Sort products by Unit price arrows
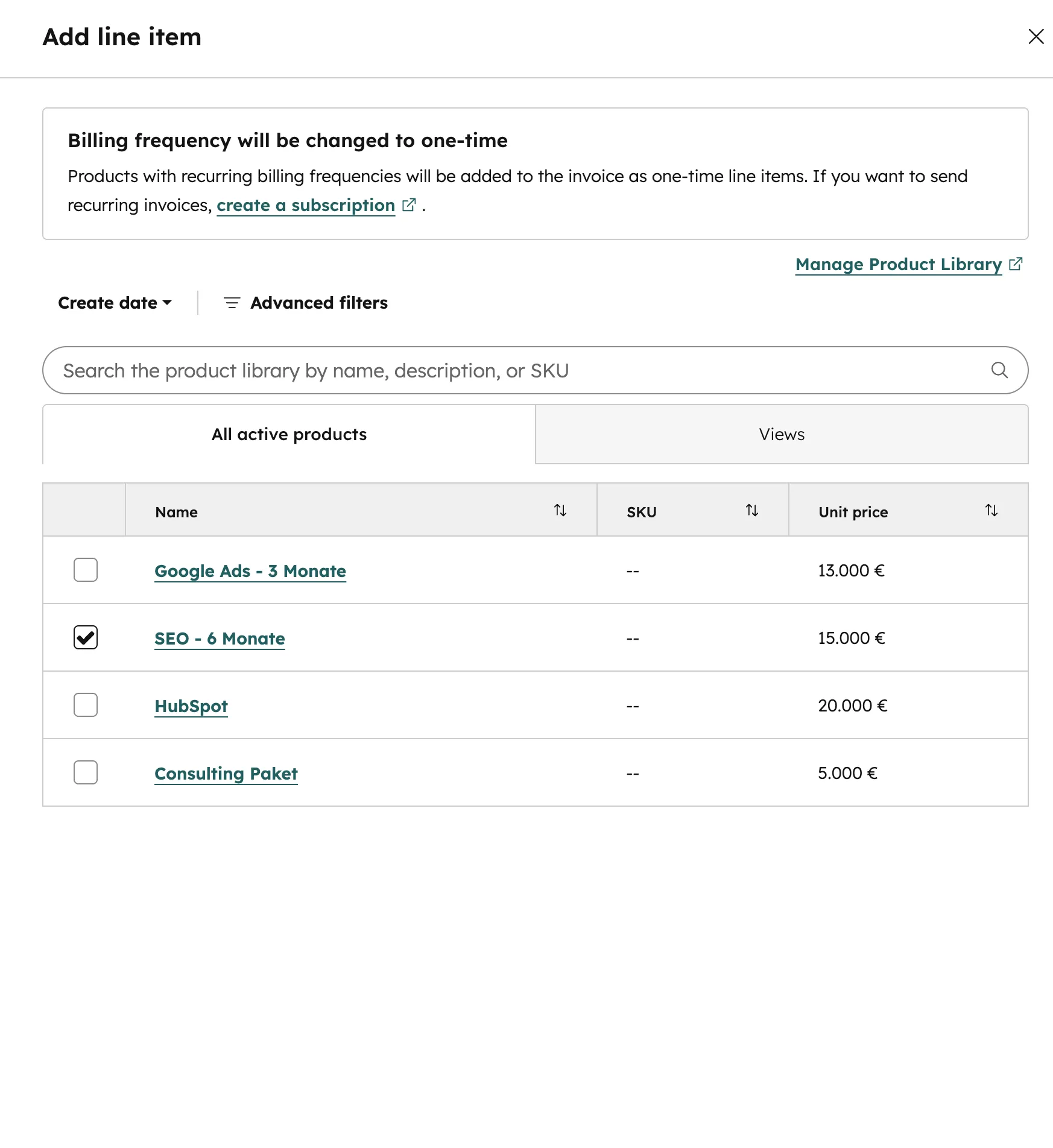Image resolution: width=1053 pixels, height=1148 pixels. point(991,511)
